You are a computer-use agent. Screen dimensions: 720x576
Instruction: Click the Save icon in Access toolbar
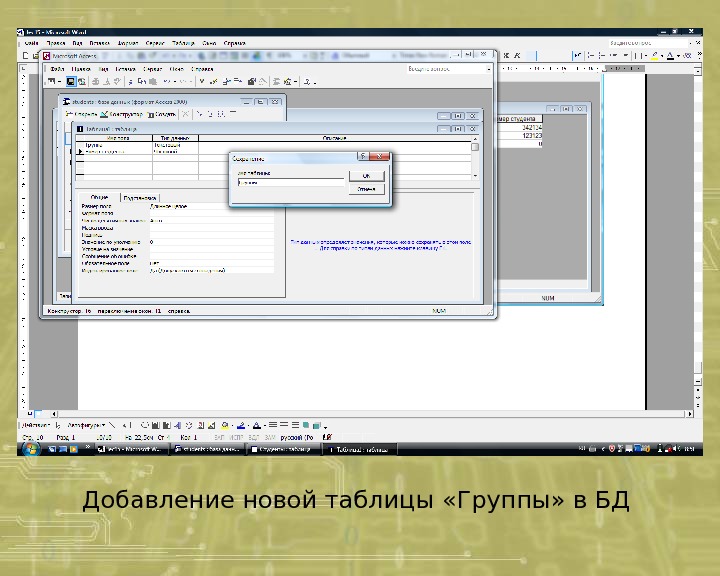coord(70,82)
